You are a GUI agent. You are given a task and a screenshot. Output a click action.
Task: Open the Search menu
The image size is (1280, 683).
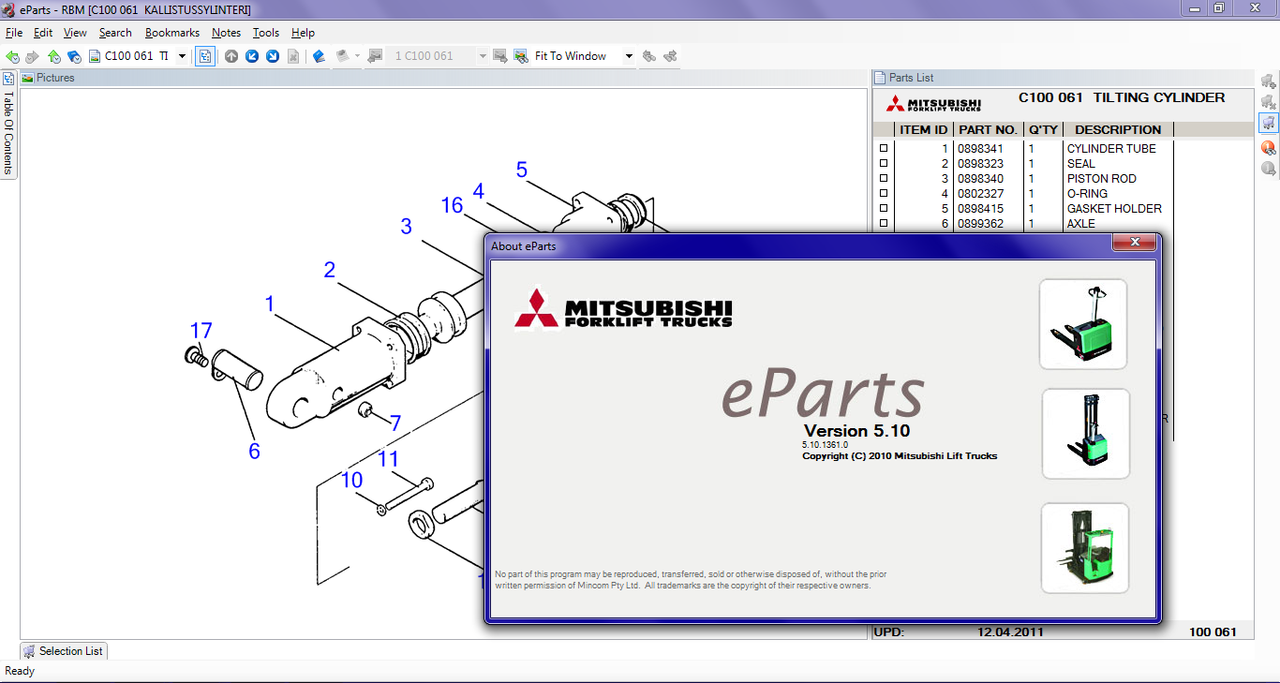point(115,33)
